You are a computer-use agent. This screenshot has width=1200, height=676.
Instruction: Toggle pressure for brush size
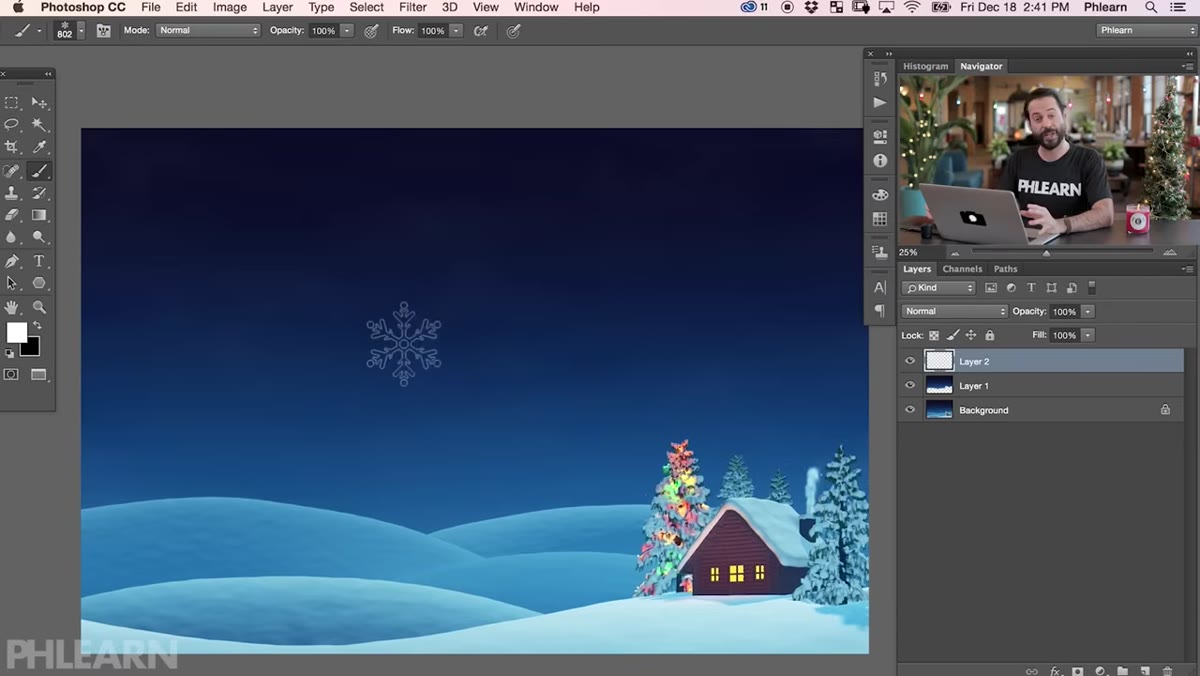513,31
